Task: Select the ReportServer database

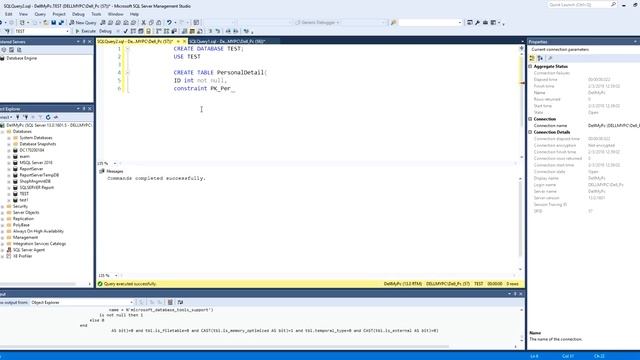Action: click(x=31, y=169)
